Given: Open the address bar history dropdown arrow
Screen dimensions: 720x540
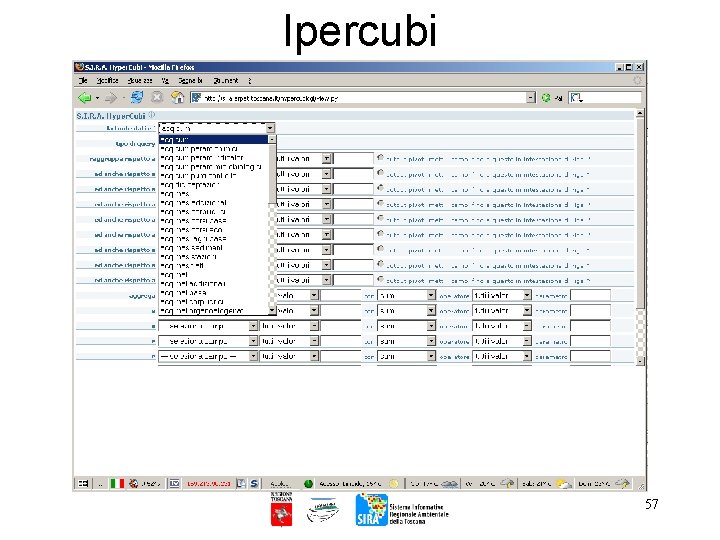Looking at the screenshot, I should (531, 98).
